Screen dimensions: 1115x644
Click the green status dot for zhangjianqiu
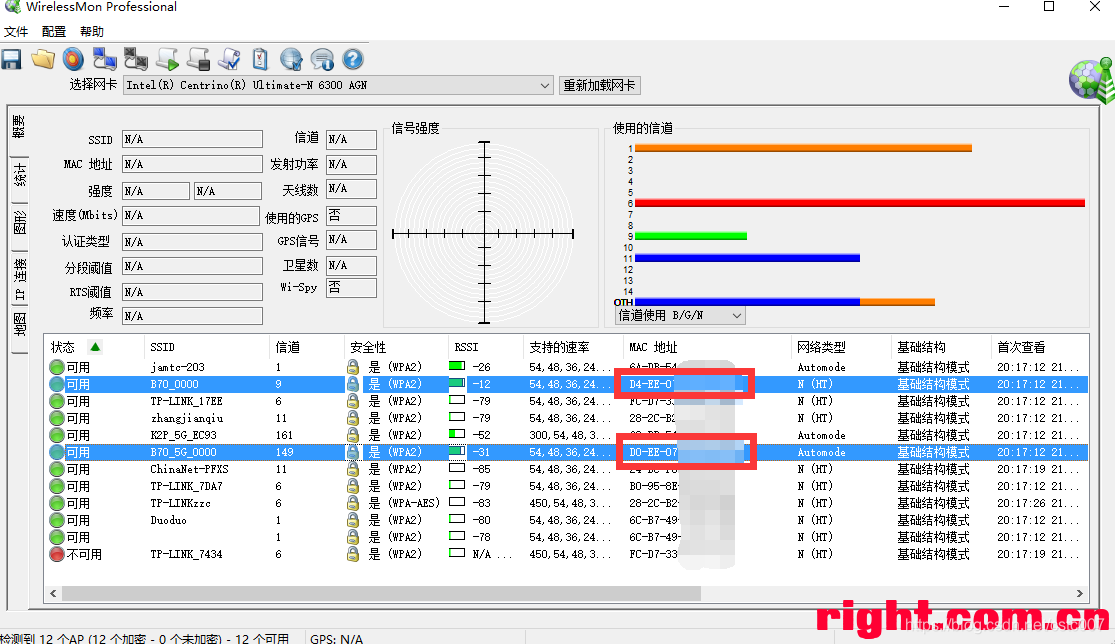[57, 418]
